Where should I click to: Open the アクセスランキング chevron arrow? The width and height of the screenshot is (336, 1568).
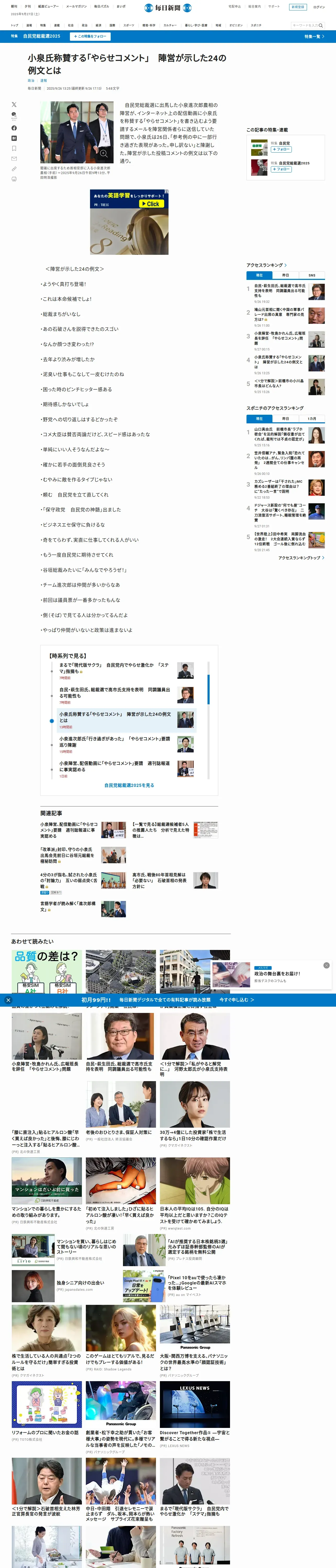(285, 266)
